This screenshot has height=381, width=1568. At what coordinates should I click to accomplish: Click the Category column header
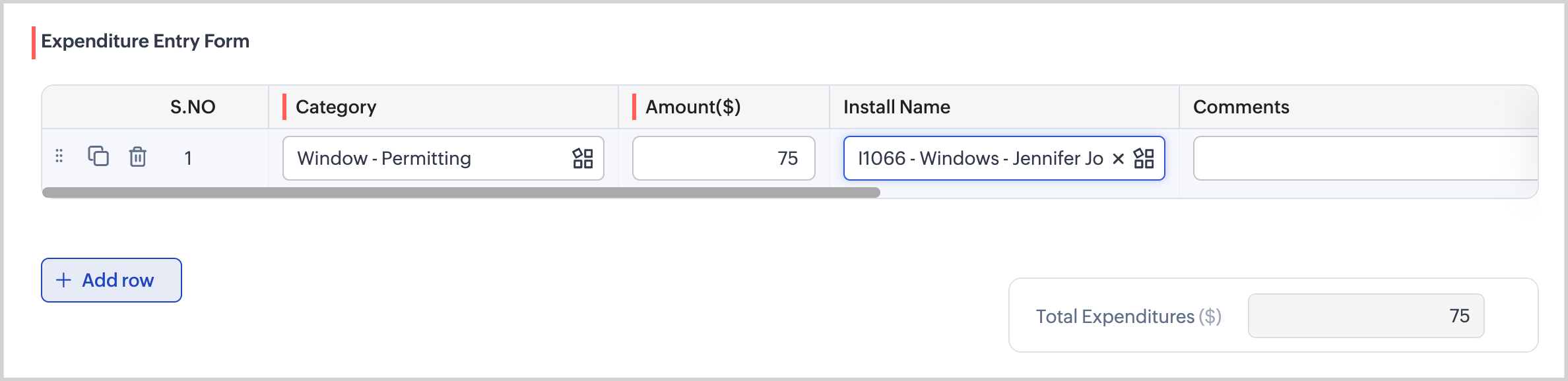(x=336, y=107)
